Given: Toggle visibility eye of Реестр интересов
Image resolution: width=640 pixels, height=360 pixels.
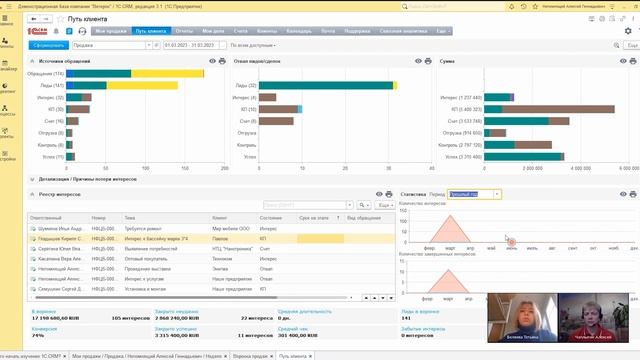Looking at the screenshot, I should 379,194.
